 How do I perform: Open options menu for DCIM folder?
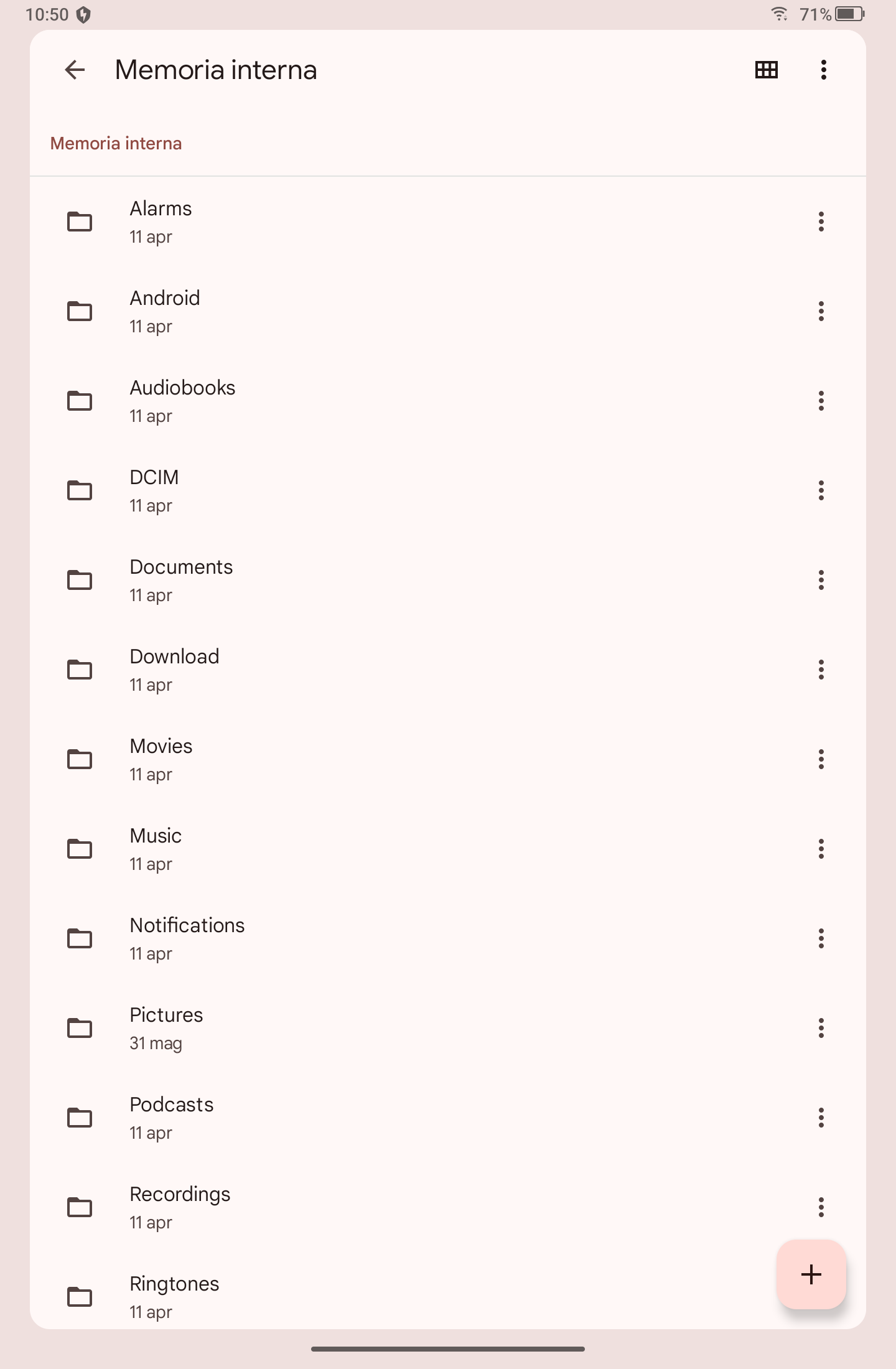[821, 490]
